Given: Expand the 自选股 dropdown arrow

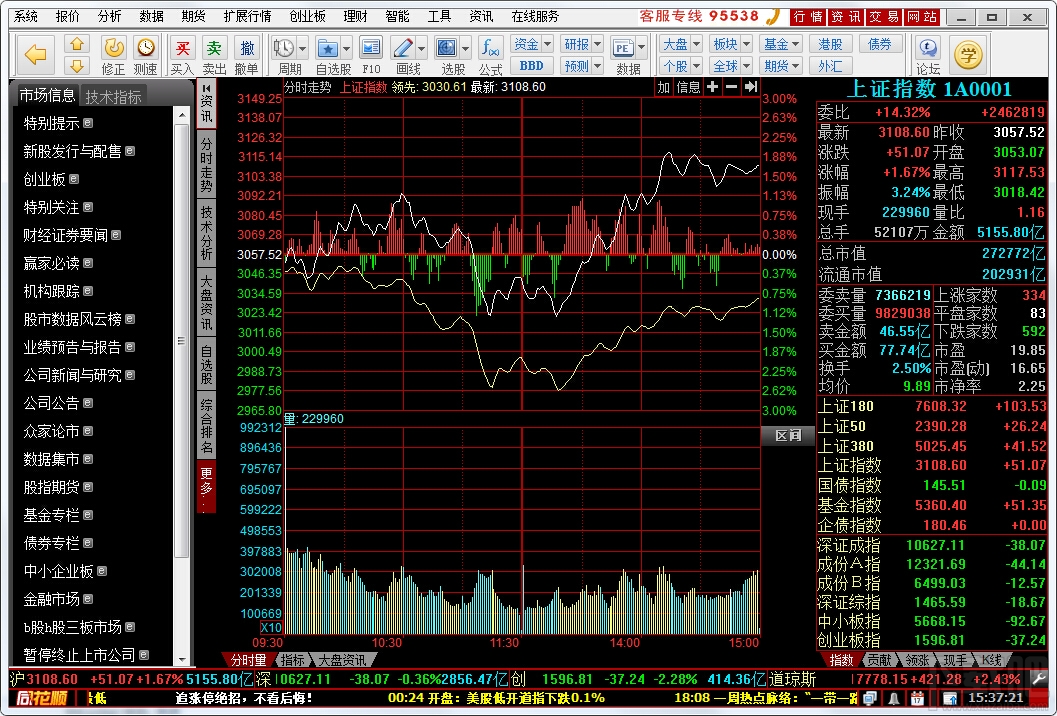Looking at the screenshot, I should (x=346, y=49).
